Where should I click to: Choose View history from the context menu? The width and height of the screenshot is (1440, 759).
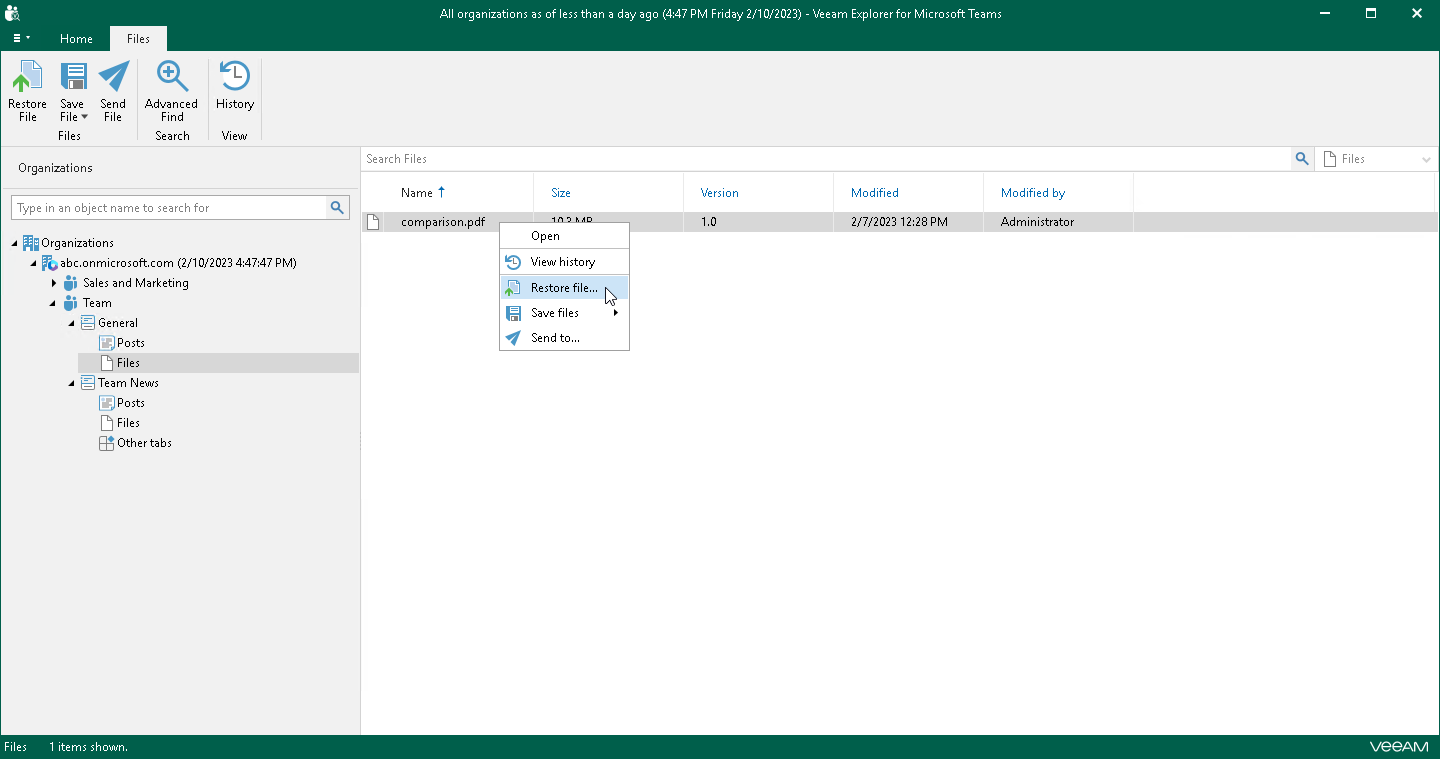(x=564, y=262)
